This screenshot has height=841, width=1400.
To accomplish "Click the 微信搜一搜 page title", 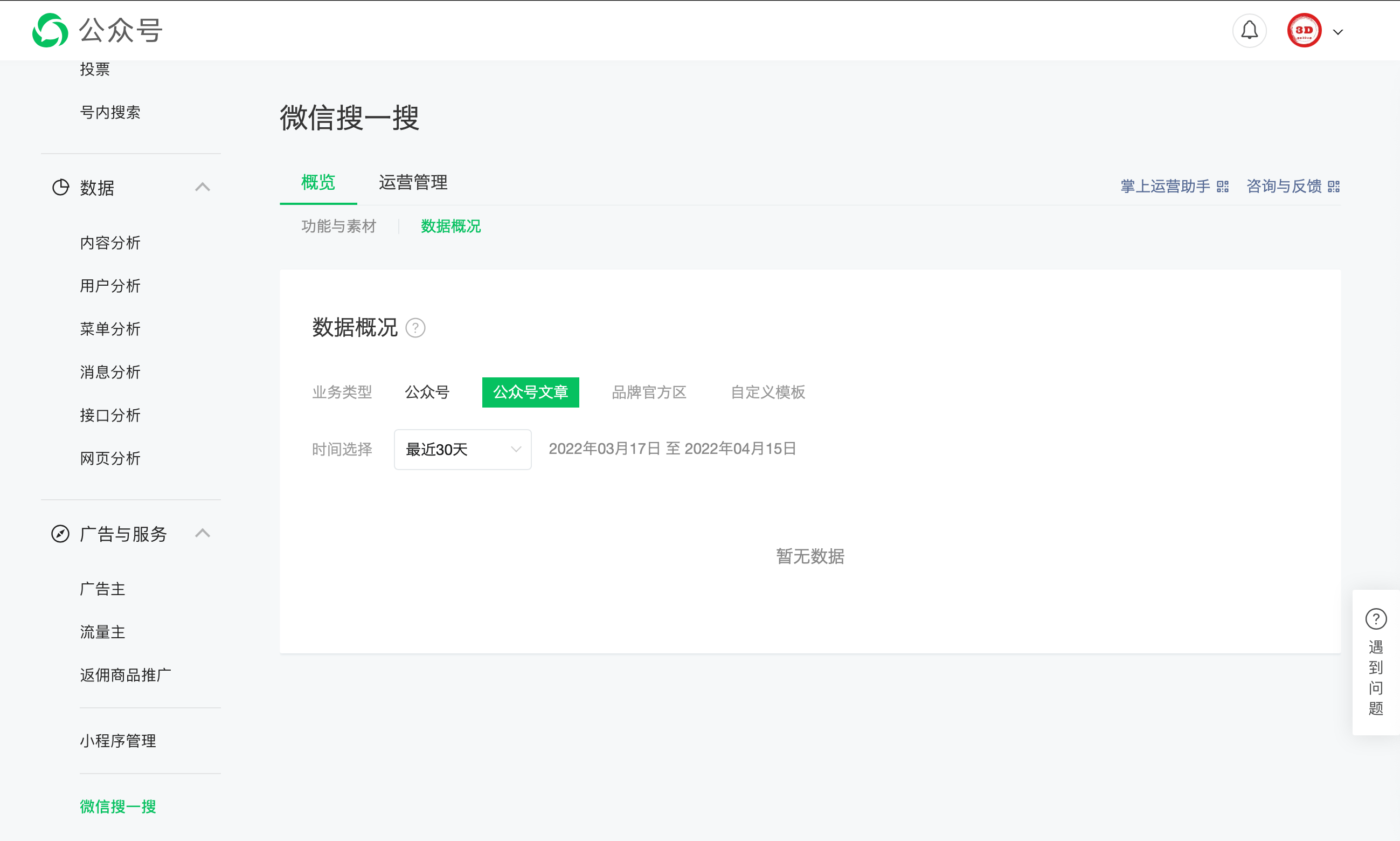I will click(349, 118).
